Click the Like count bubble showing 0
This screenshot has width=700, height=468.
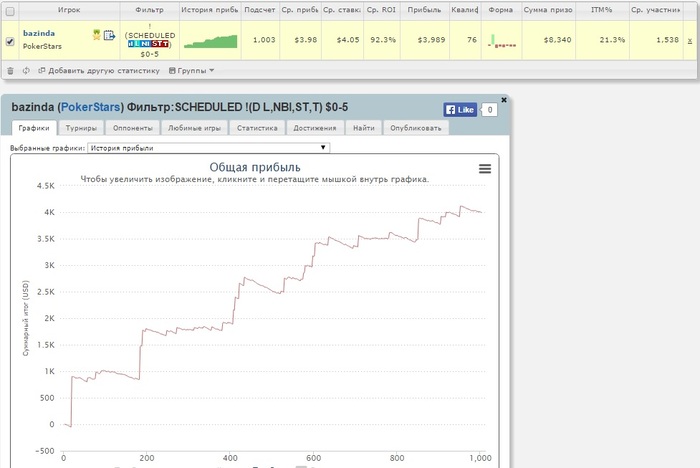[490, 109]
